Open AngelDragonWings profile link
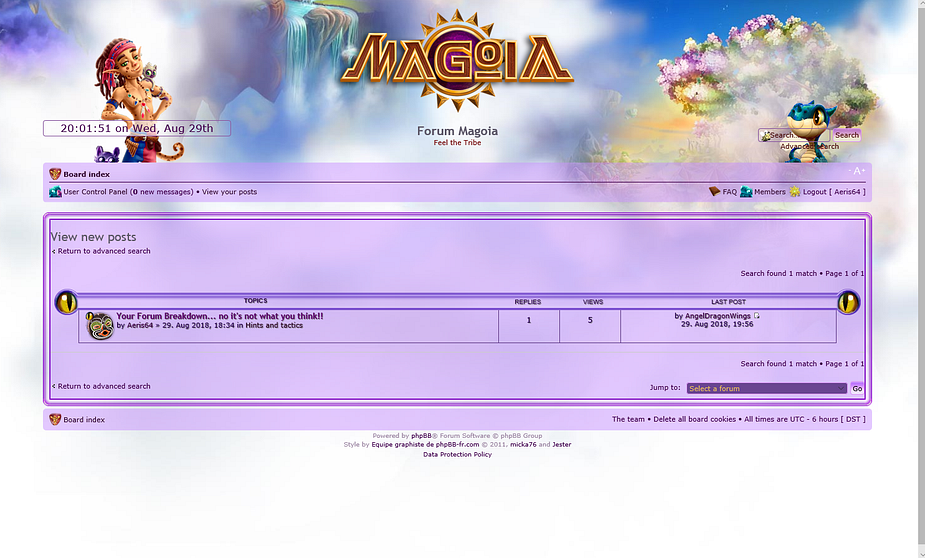The image size is (925, 558). click(x=718, y=316)
